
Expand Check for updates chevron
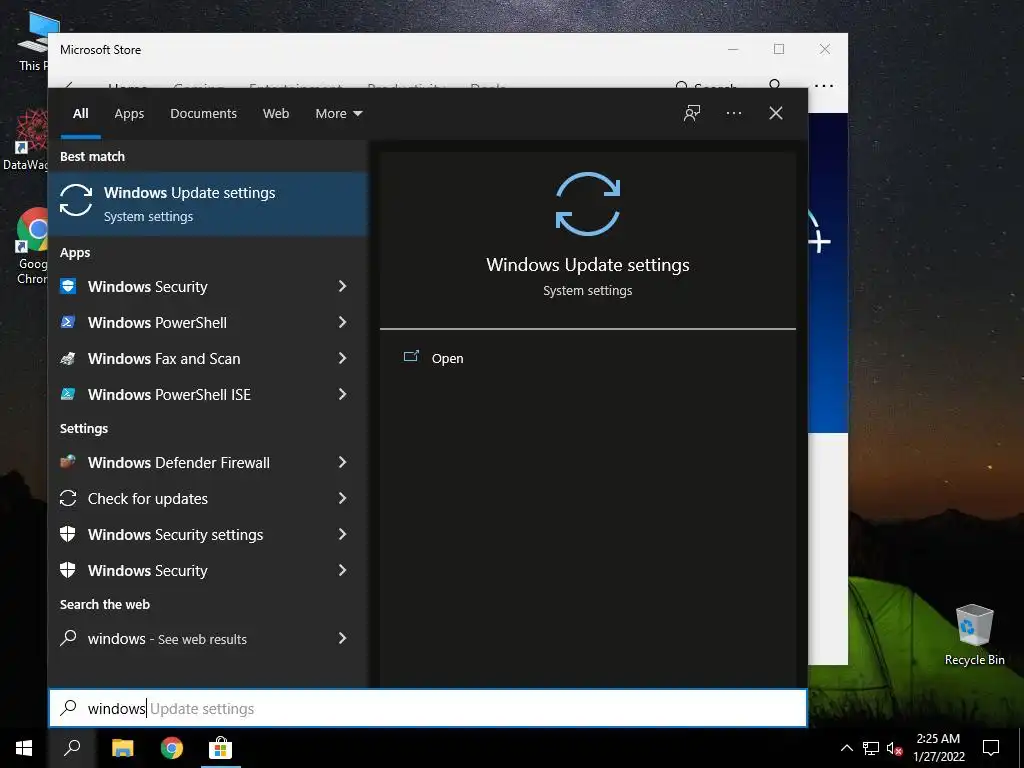pos(342,498)
